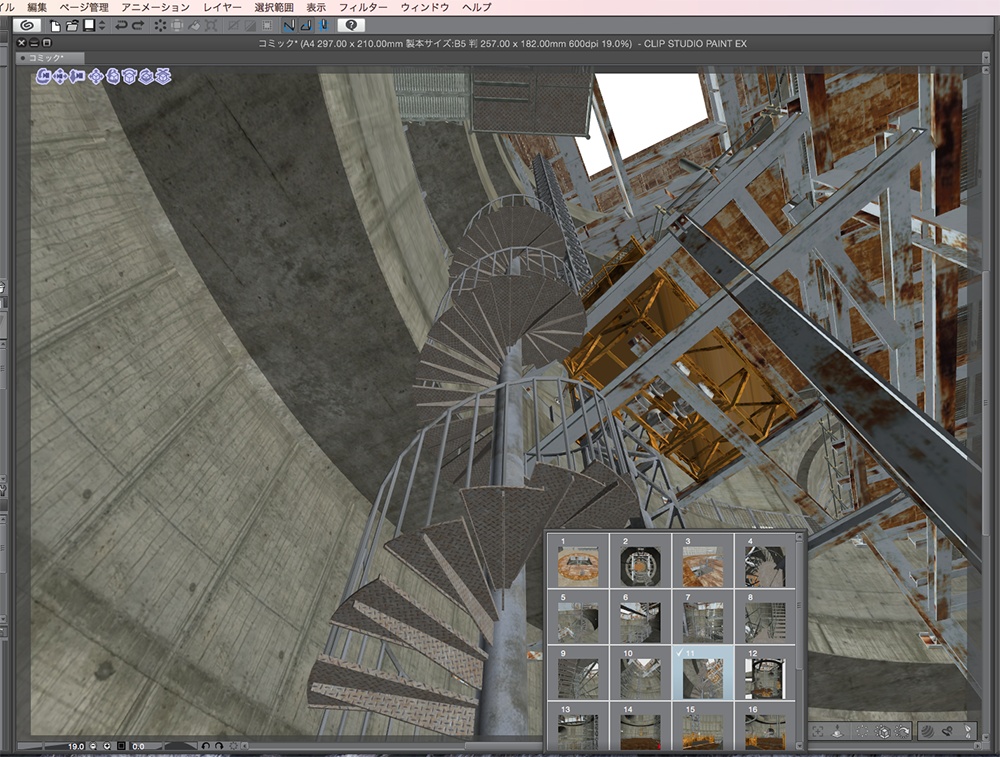Click the Deselect command icon
This screenshot has width=1000, height=757.
(x=233, y=26)
